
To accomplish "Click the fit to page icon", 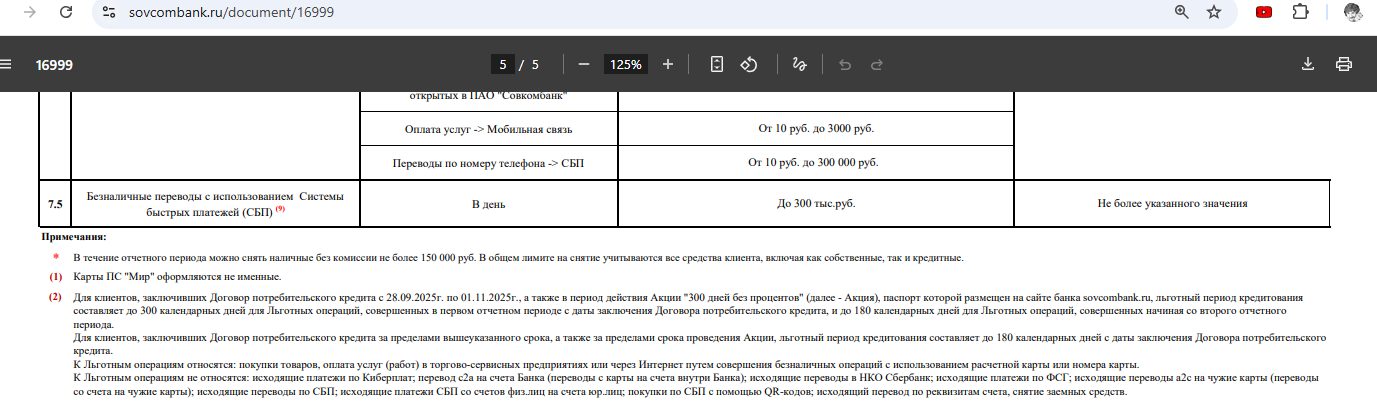I will coord(716,64).
